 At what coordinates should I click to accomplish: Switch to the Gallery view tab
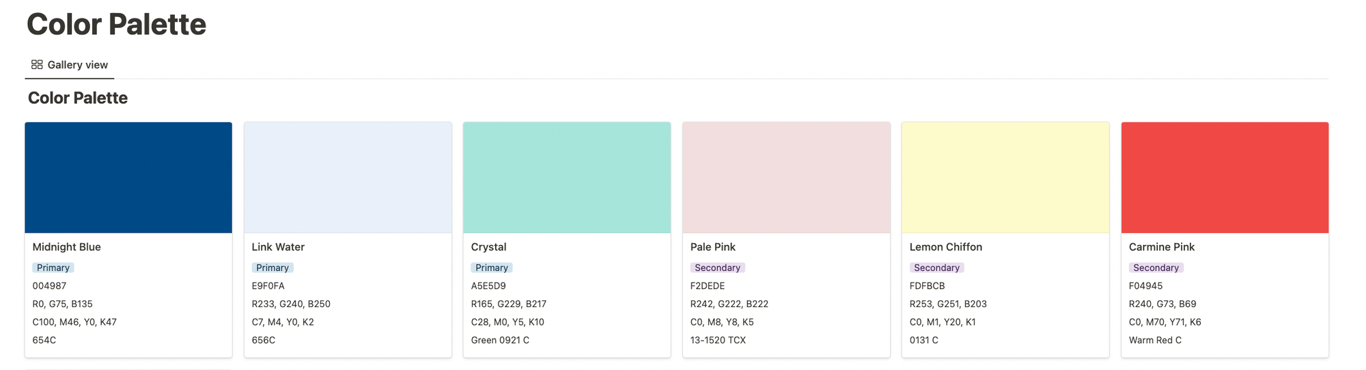coord(69,65)
